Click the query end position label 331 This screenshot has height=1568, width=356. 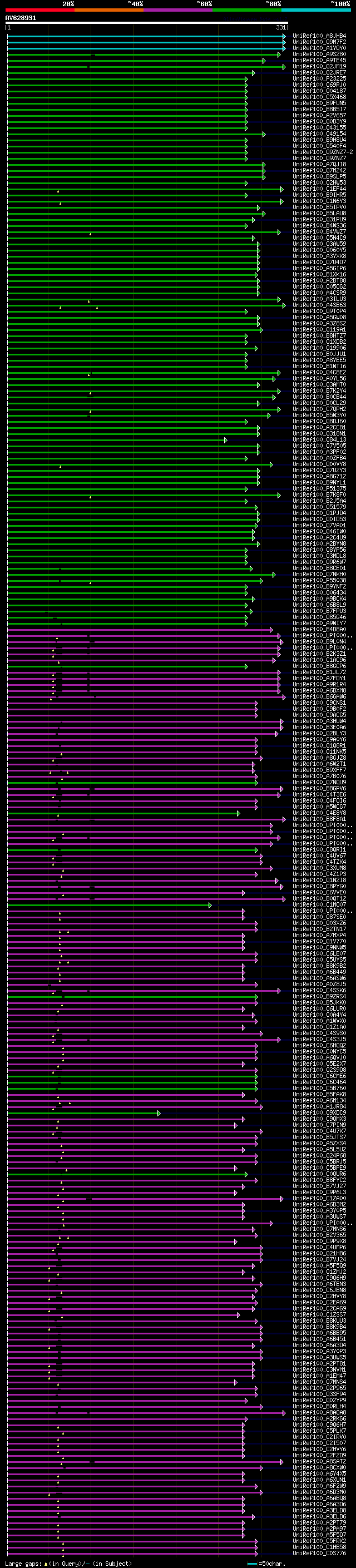[280, 27]
